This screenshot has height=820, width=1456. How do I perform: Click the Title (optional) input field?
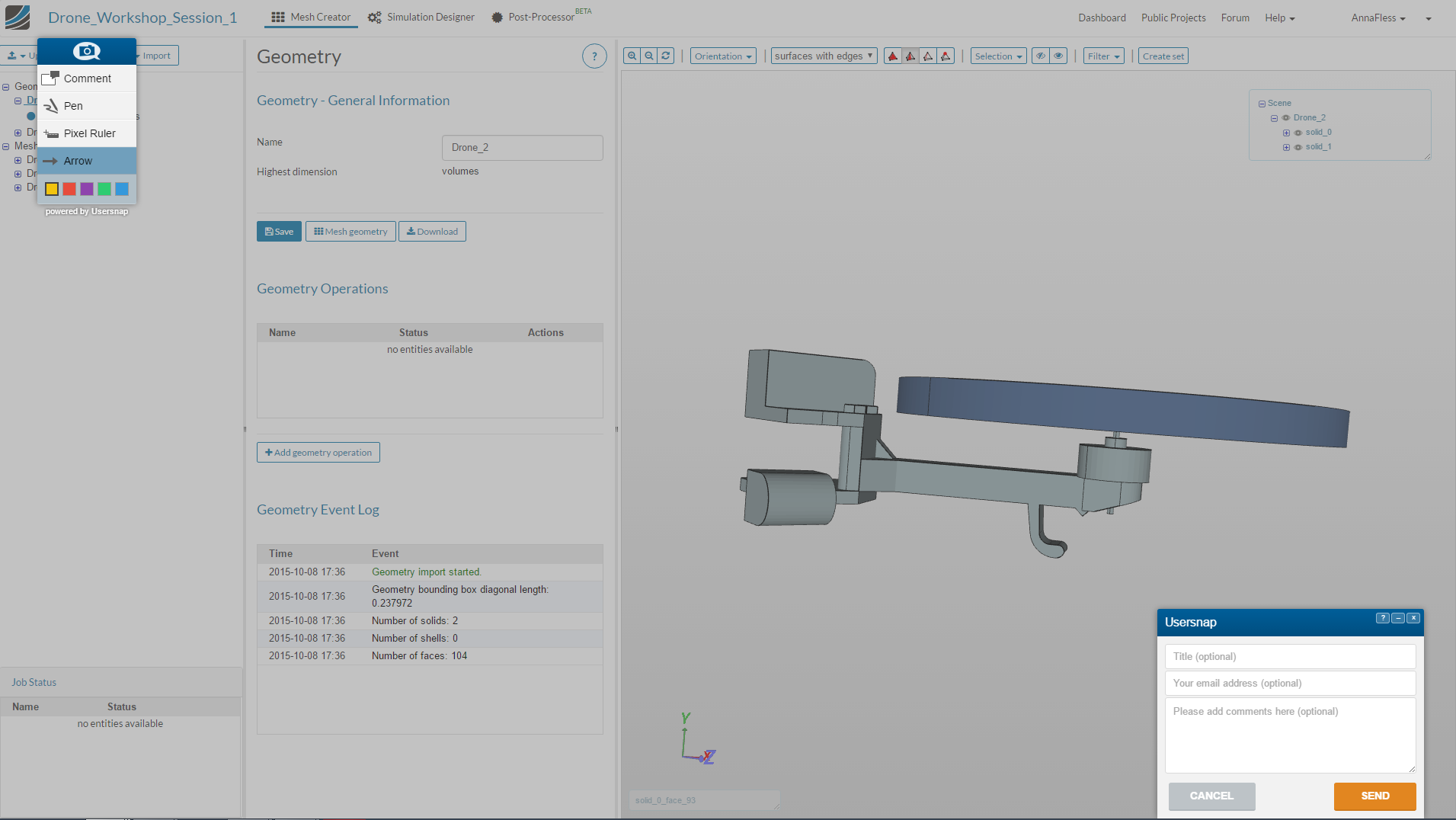click(x=1290, y=656)
